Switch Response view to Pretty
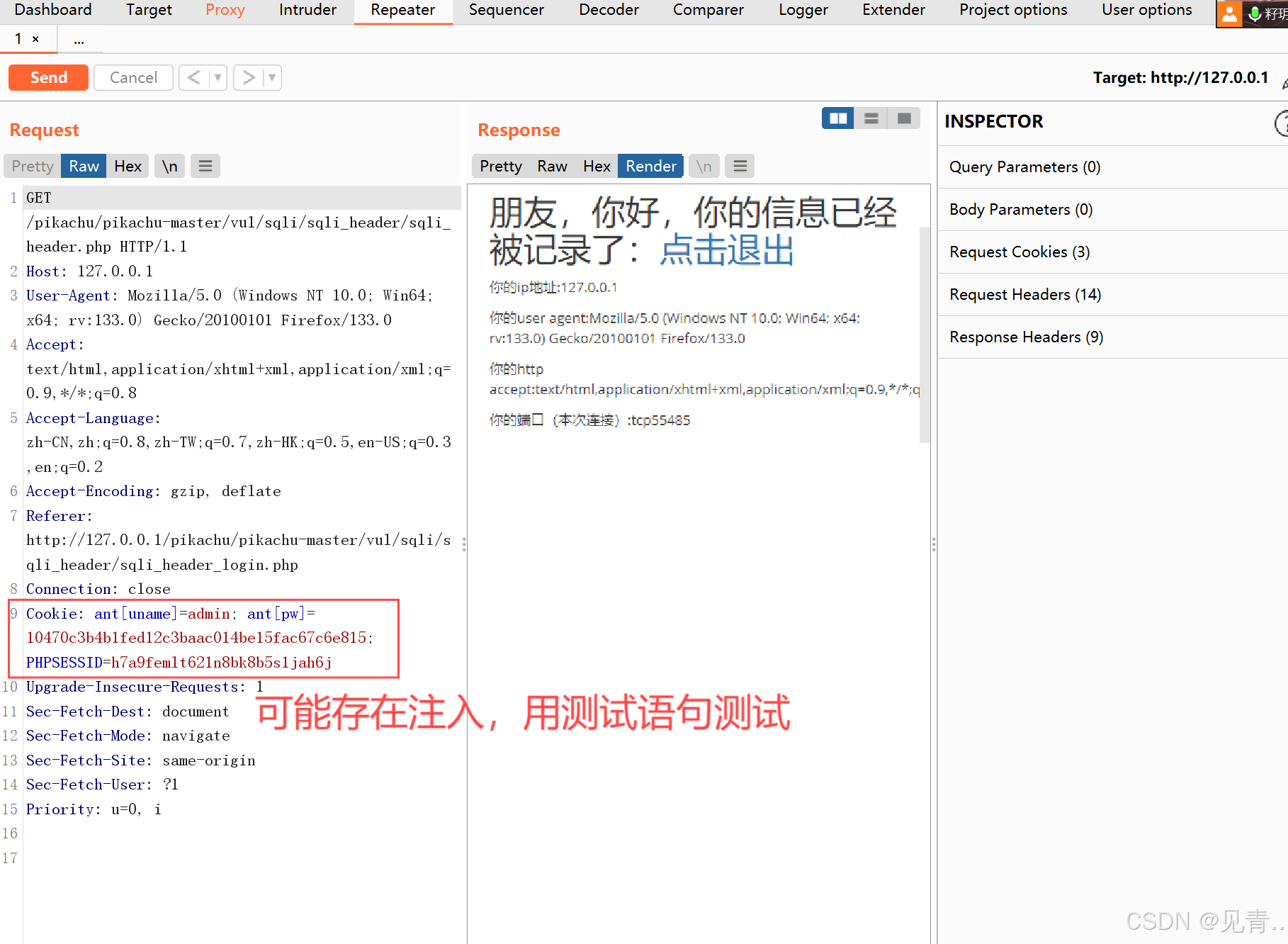1288x944 pixels. (x=501, y=166)
